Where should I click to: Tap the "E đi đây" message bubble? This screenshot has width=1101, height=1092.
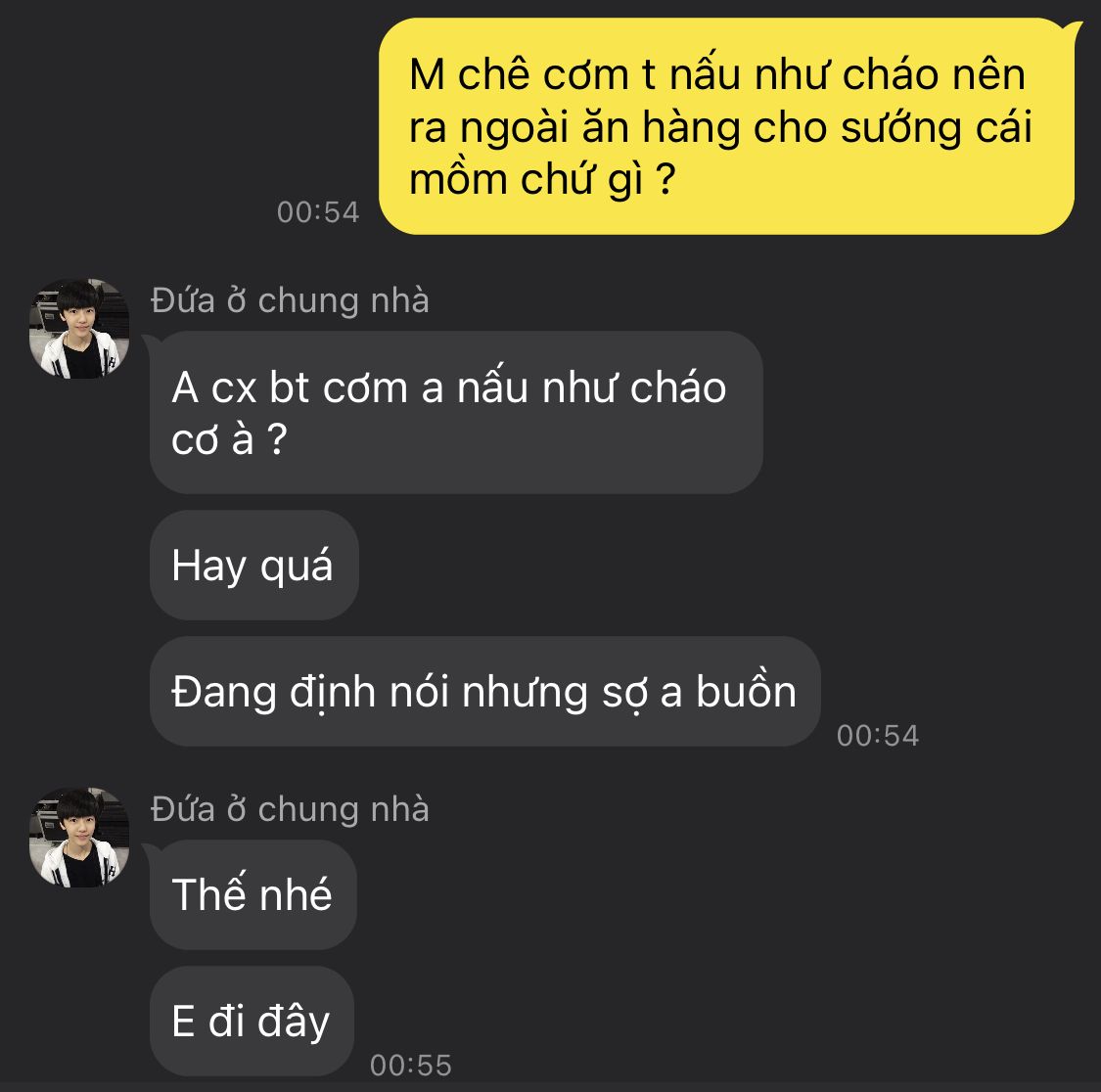pos(252,1022)
